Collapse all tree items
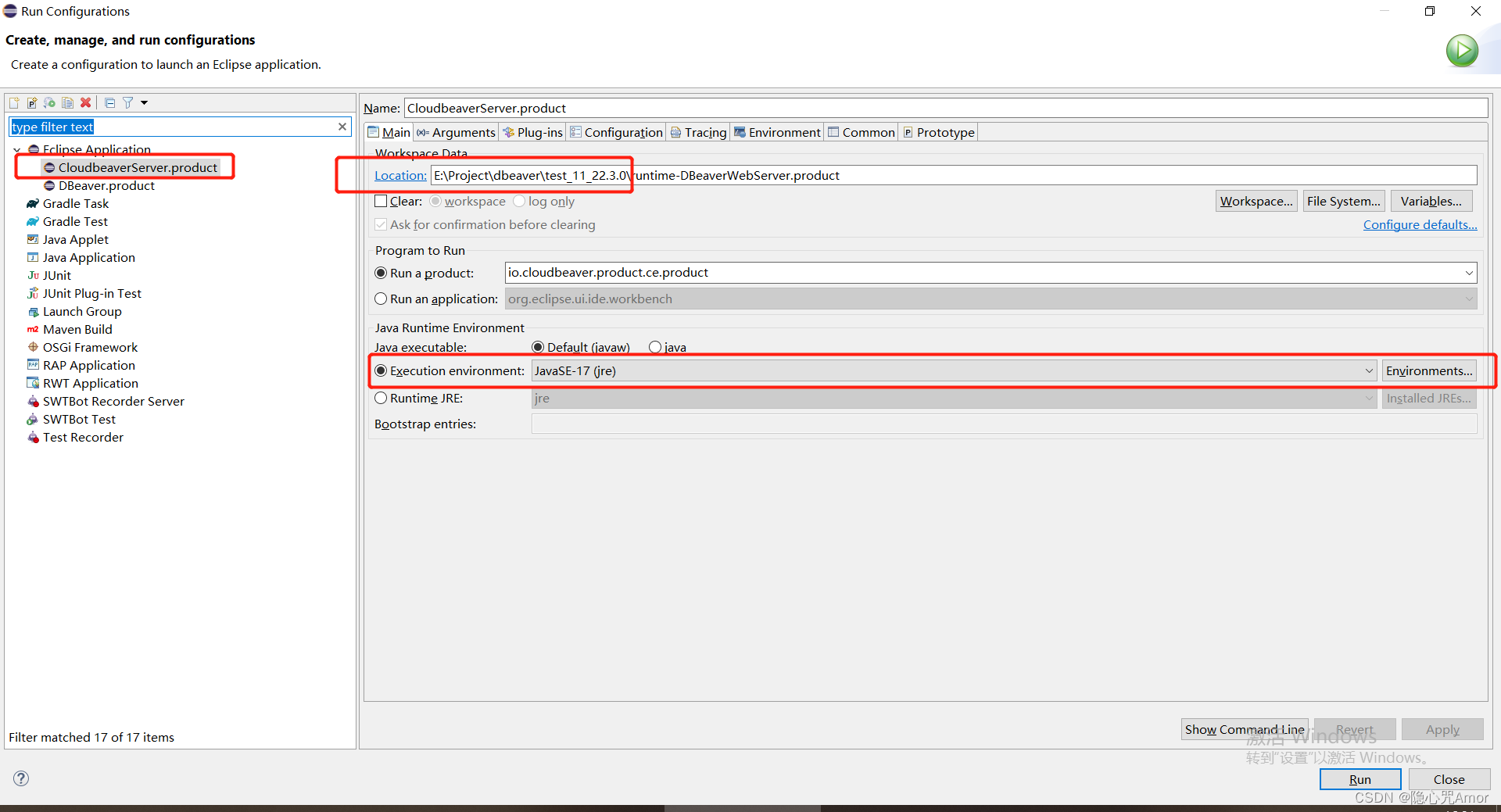1501x812 pixels. pos(109,102)
